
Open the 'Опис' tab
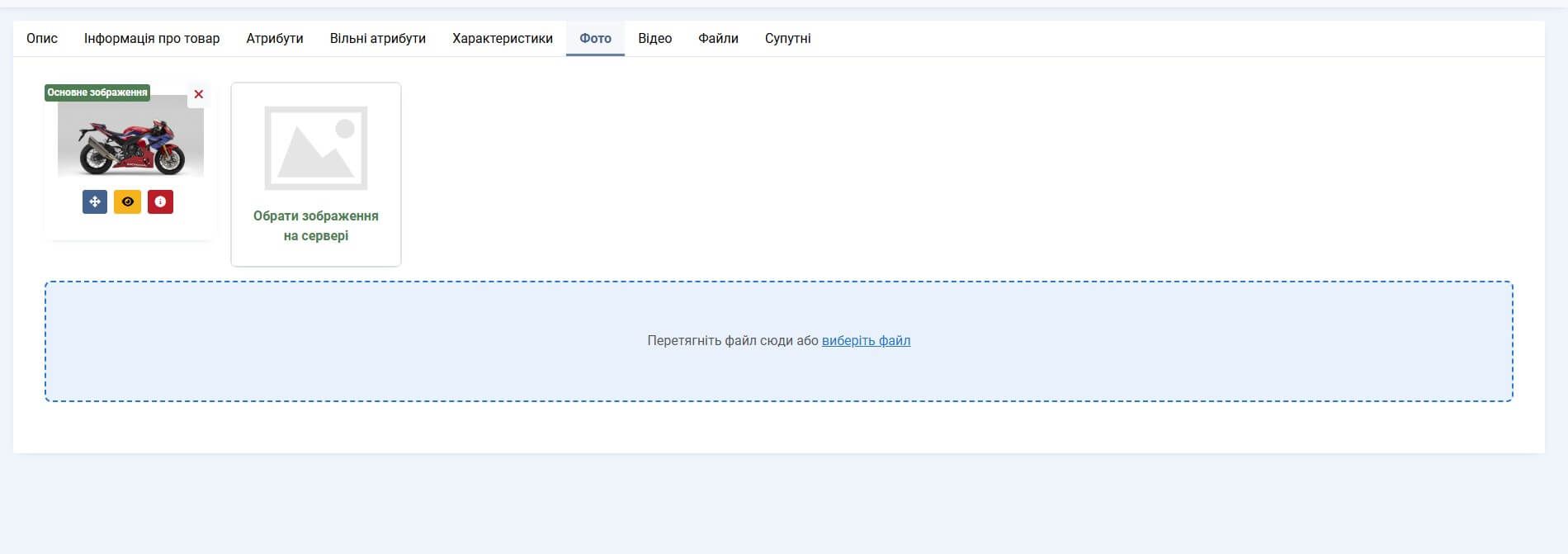pyautogui.click(x=42, y=38)
